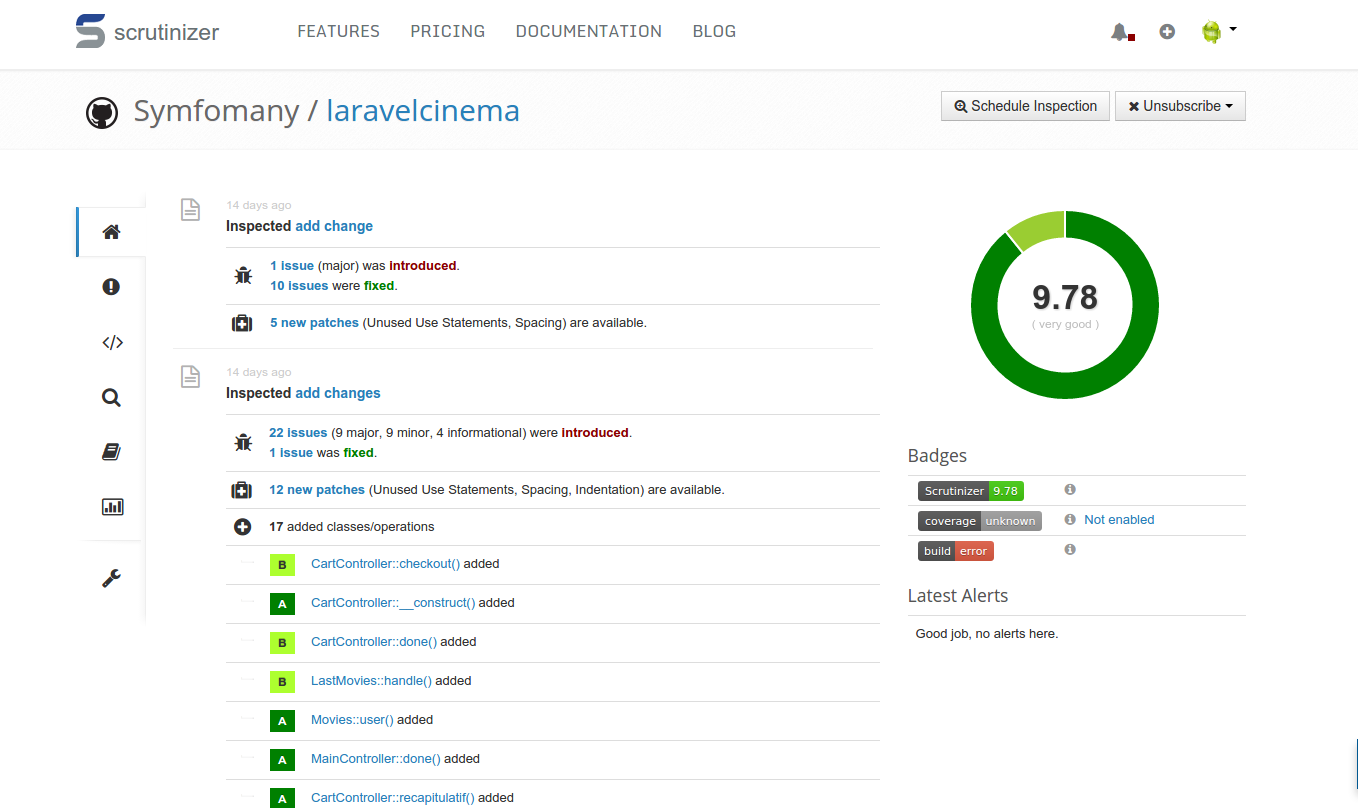Click the 9.78 quality score donut chart
This screenshot has height=808, width=1358.
[x=1065, y=305]
